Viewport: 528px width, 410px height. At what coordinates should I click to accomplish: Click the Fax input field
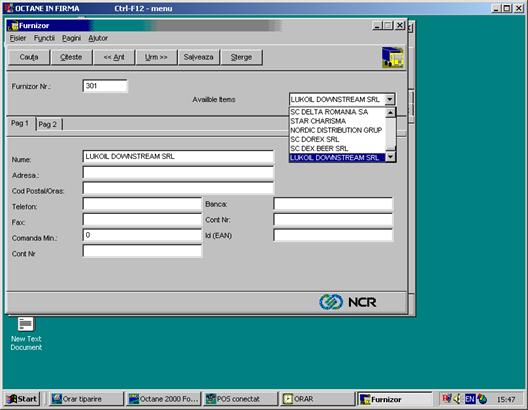[x=142, y=219]
